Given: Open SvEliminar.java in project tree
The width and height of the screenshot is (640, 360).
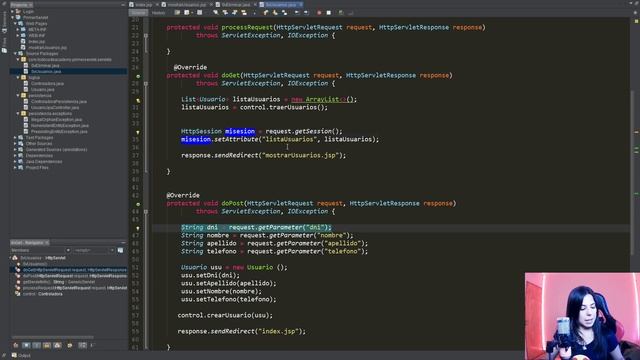Looking at the screenshot, I should pyautogui.click(x=45, y=65).
